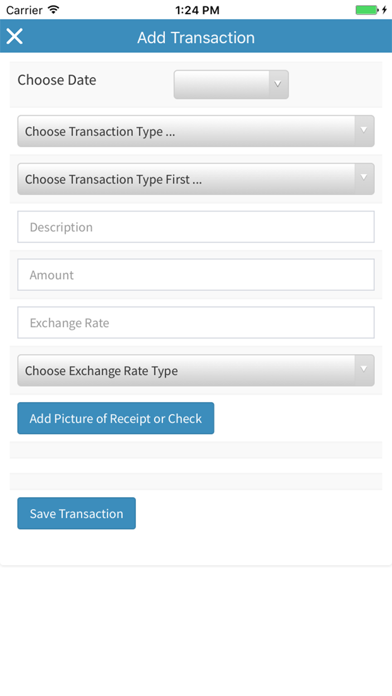The height and width of the screenshot is (696, 392).
Task: Open Choose Transaction Type First dropdown
Action: (196, 179)
